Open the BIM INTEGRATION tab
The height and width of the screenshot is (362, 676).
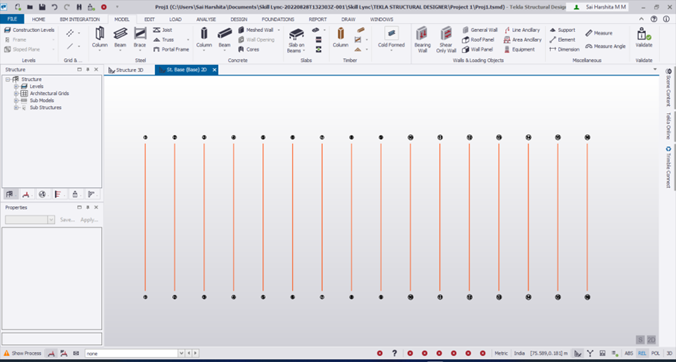(x=80, y=19)
